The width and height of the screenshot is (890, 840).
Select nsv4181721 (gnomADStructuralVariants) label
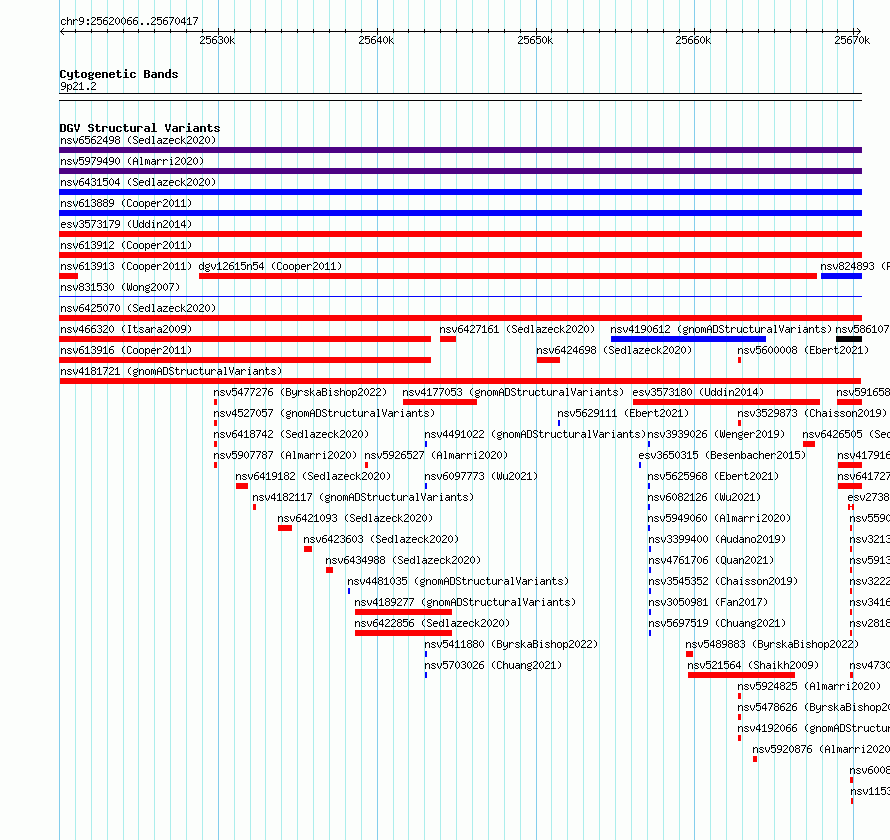coord(171,371)
